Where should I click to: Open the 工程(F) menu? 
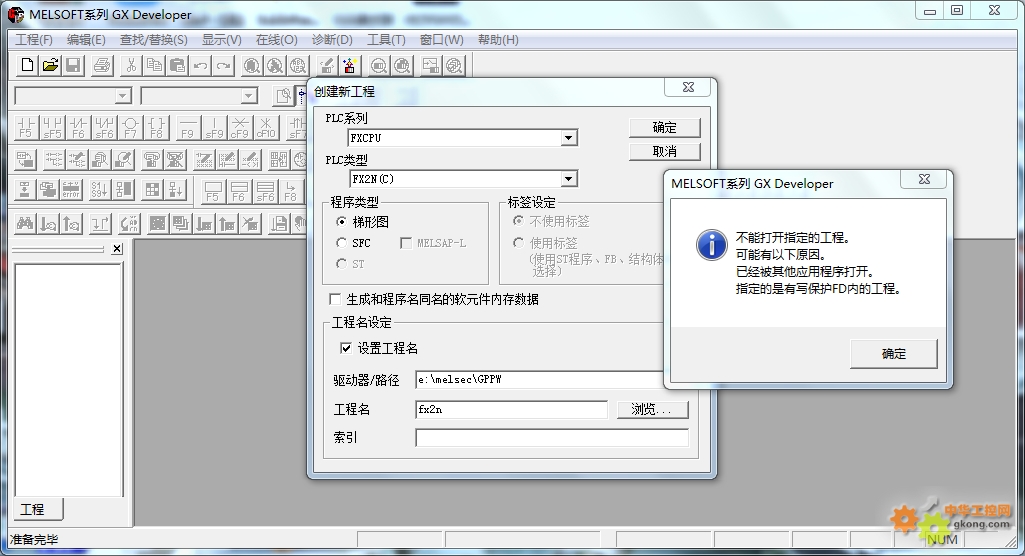[33, 40]
